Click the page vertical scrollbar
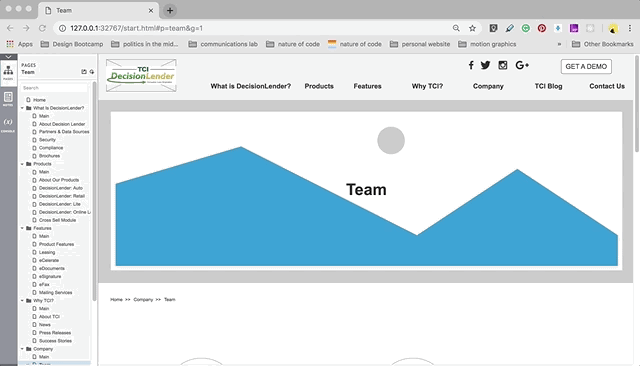This screenshot has height=366, width=640. pos(637,104)
